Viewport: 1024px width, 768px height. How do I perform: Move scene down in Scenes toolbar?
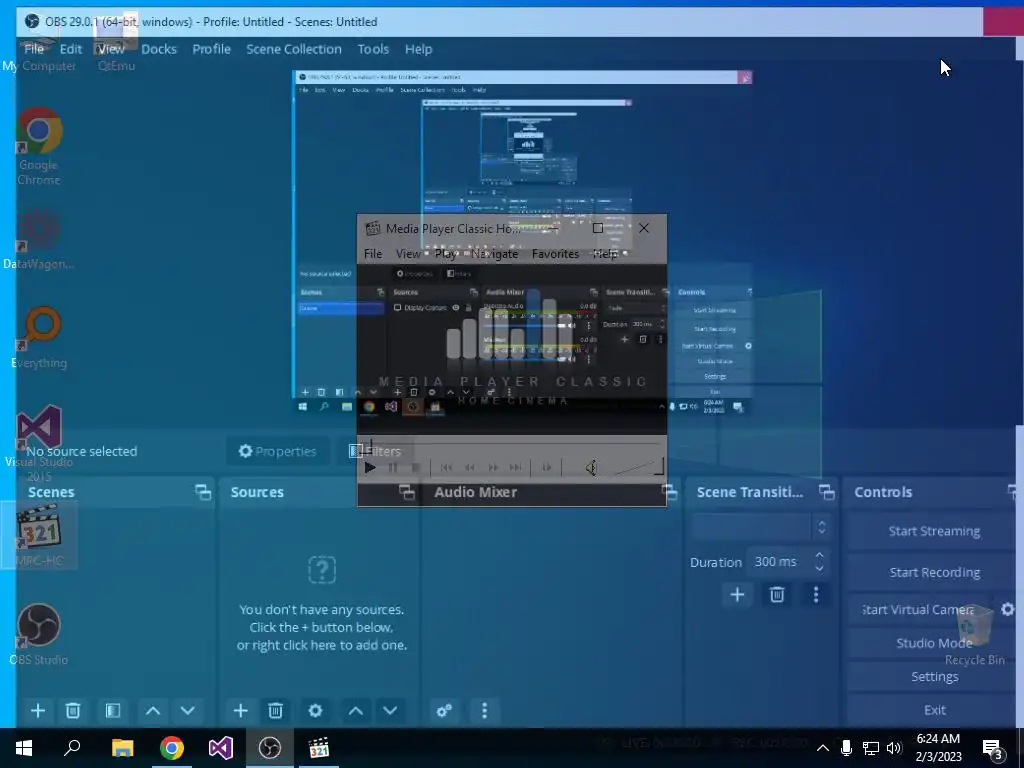pyautogui.click(x=187, y=711)
